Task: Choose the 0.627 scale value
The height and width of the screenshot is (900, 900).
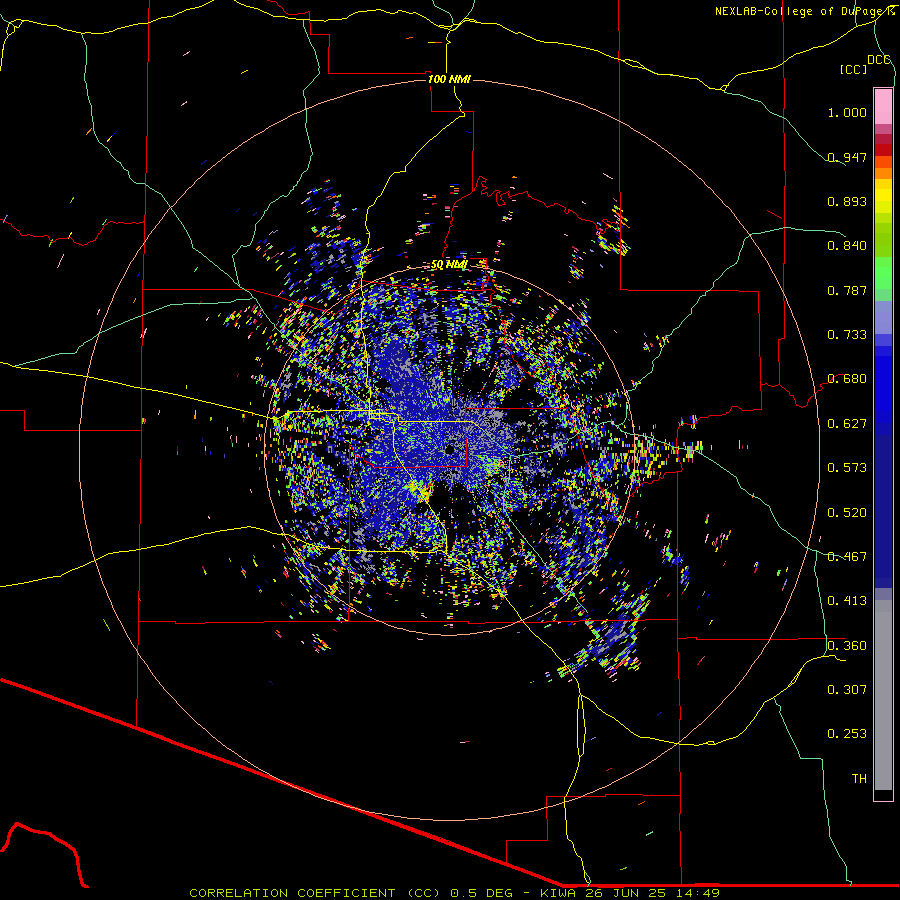Action: [x=847, y=424]
